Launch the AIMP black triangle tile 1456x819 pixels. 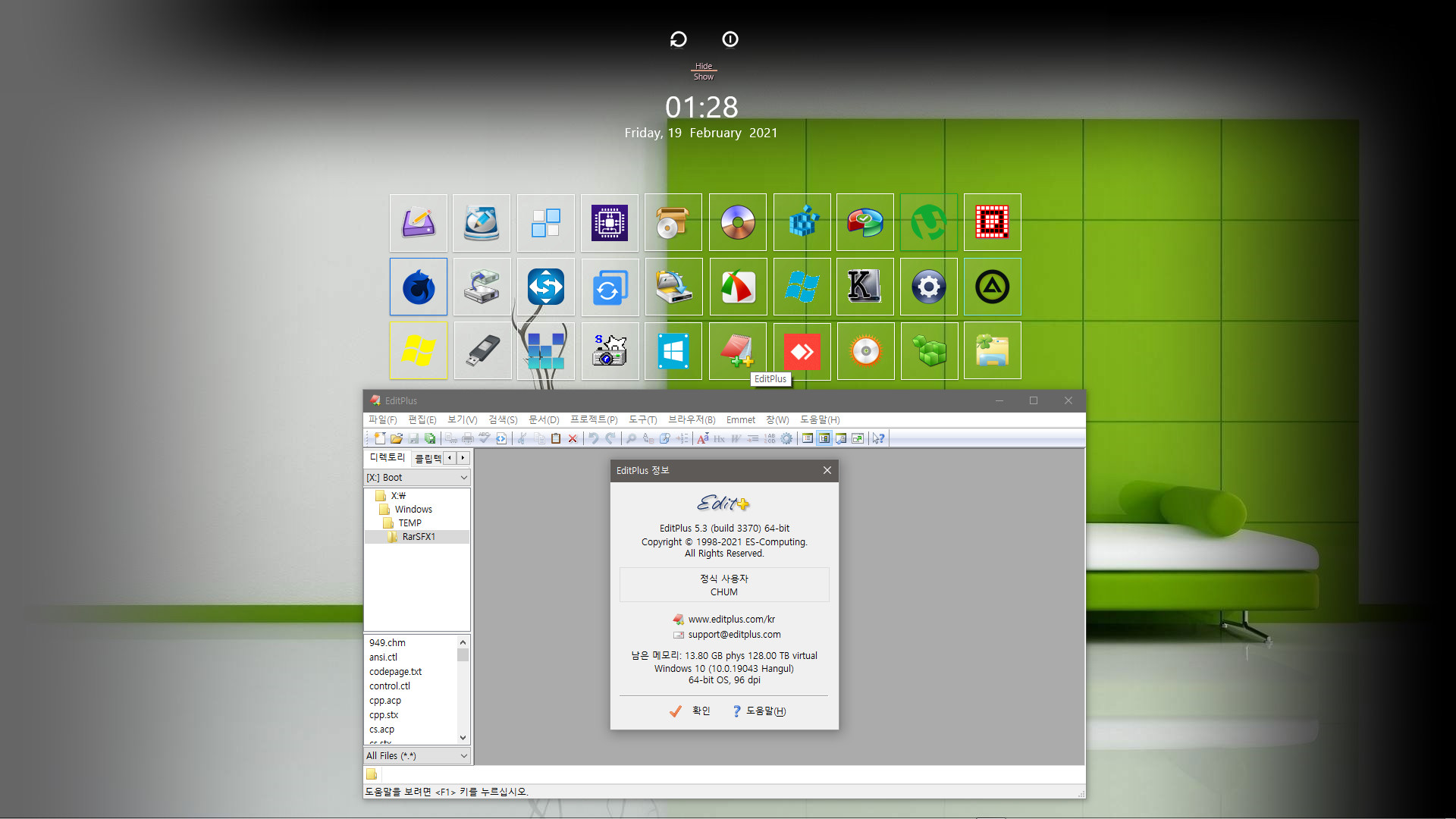tap(993, 287)
